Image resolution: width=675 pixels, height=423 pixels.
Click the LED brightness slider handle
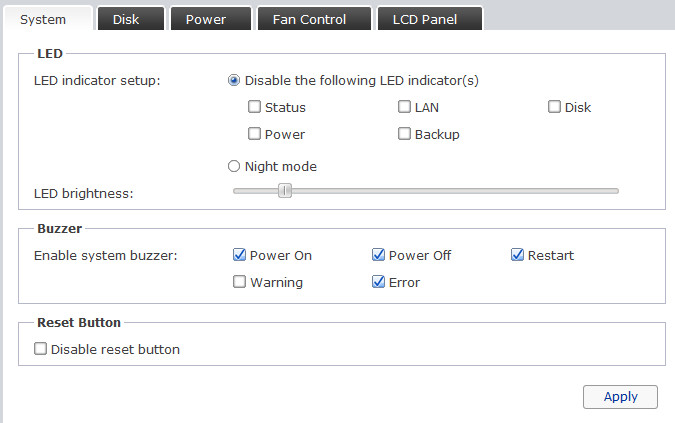click(x=285, y=191)
